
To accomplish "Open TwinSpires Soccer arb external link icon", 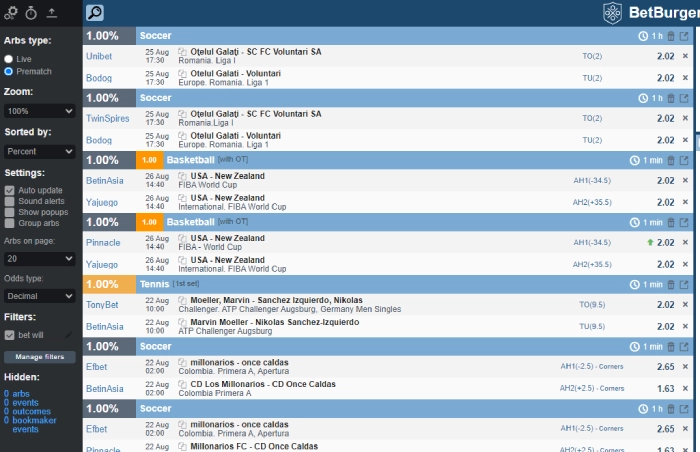I will [684, 98].
